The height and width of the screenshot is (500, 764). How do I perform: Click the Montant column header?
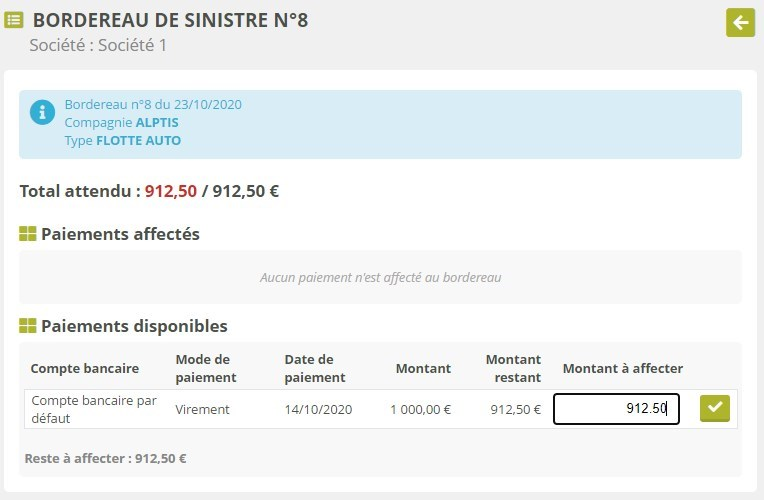[x=423, y=368]
